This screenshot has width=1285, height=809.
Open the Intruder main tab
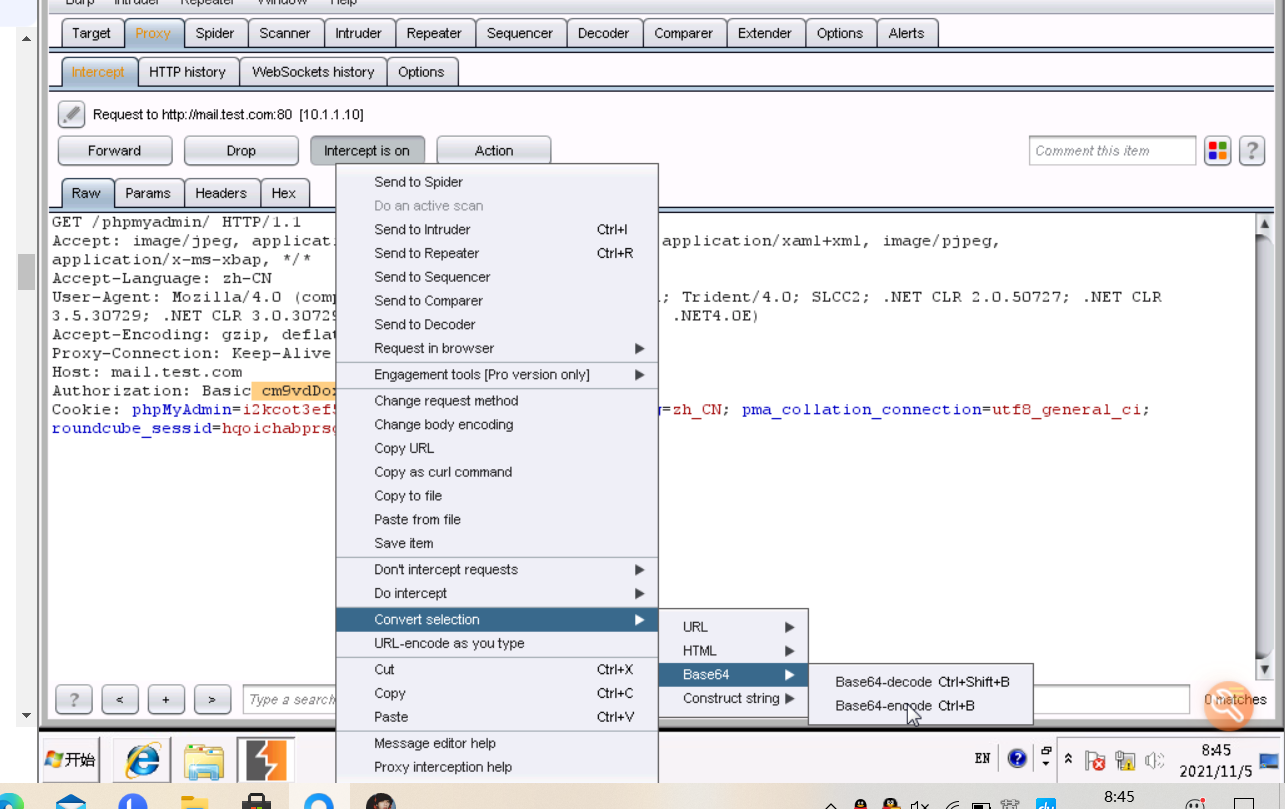[x=358, y=33]
